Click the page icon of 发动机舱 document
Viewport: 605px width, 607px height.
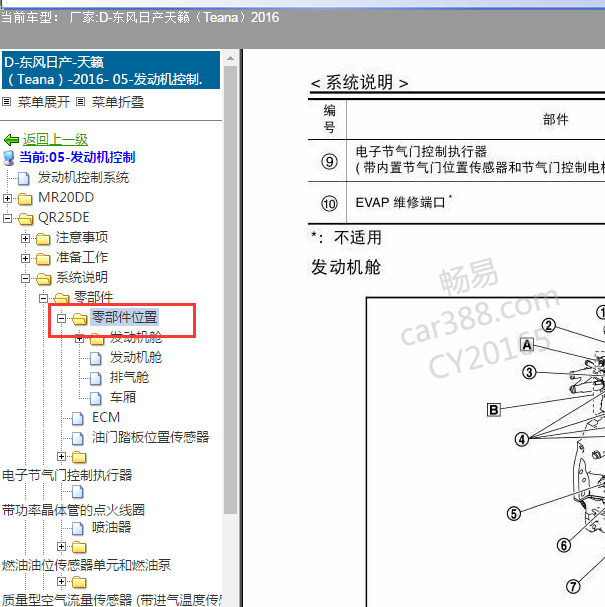[x=96, y=358]
